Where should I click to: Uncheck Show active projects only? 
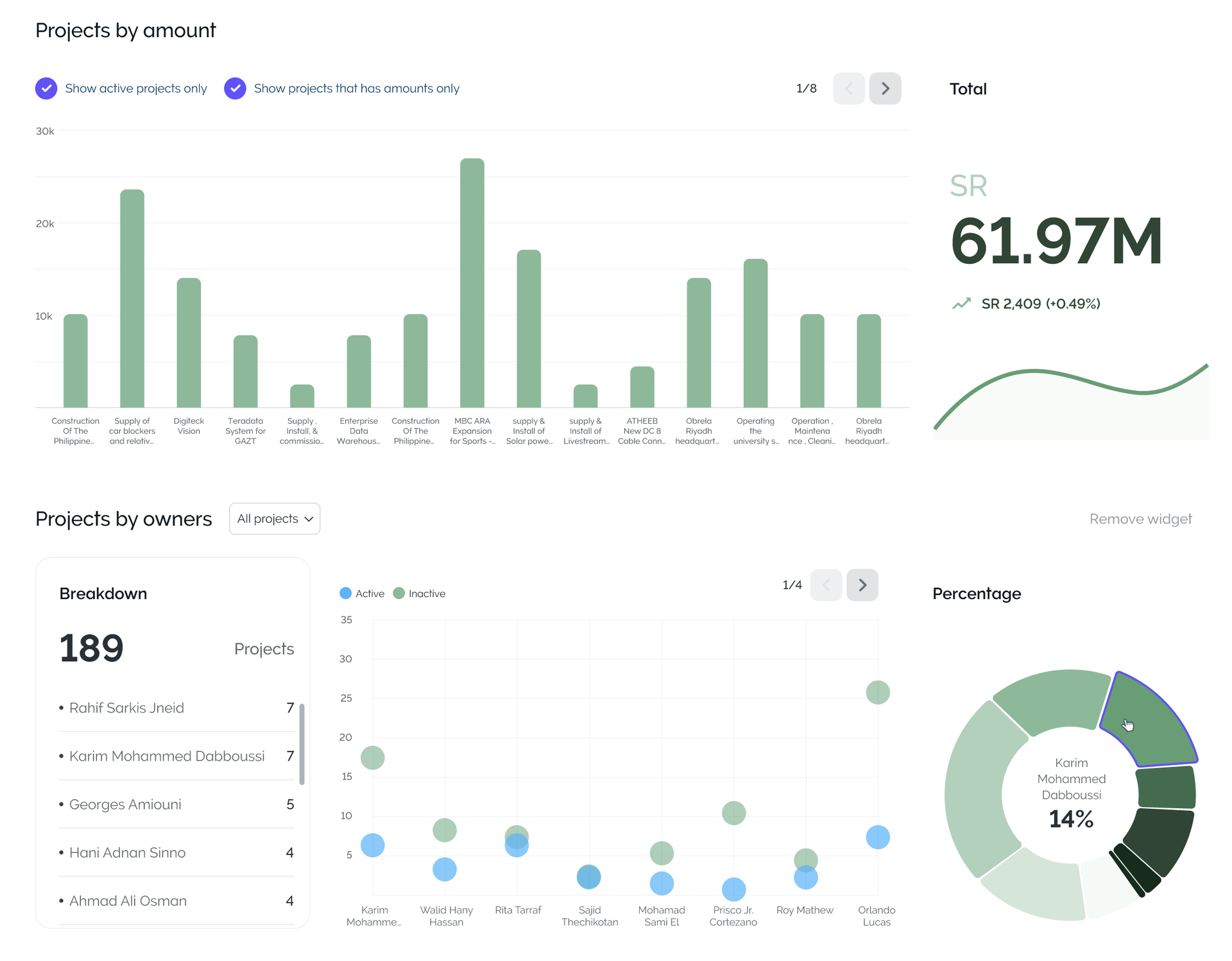point(46,89)
